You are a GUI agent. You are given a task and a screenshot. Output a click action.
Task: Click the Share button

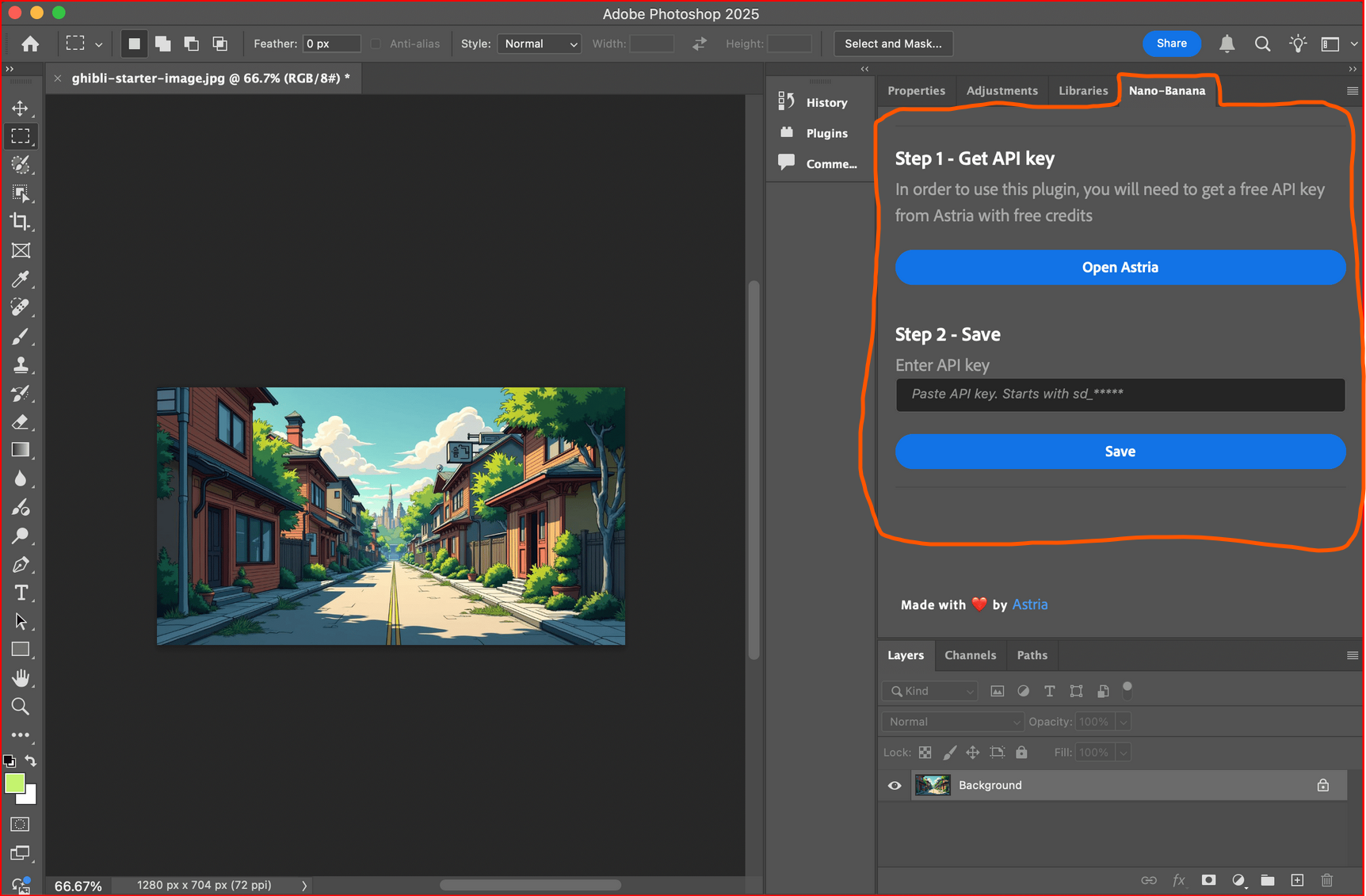(x=1171, y=44)
